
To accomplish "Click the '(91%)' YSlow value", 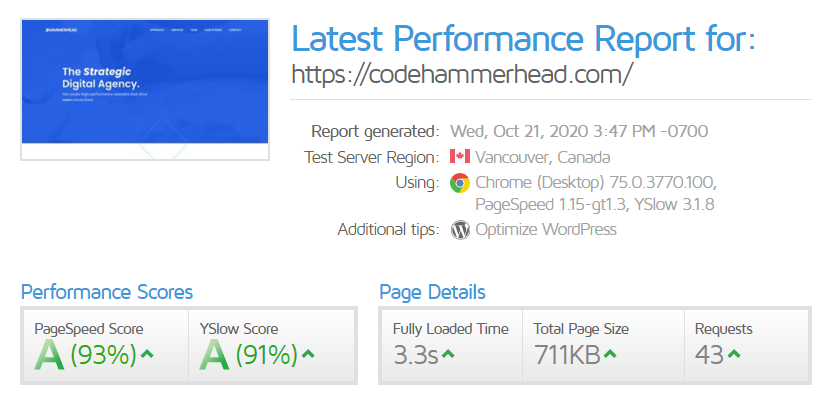I will pos(266,355).
